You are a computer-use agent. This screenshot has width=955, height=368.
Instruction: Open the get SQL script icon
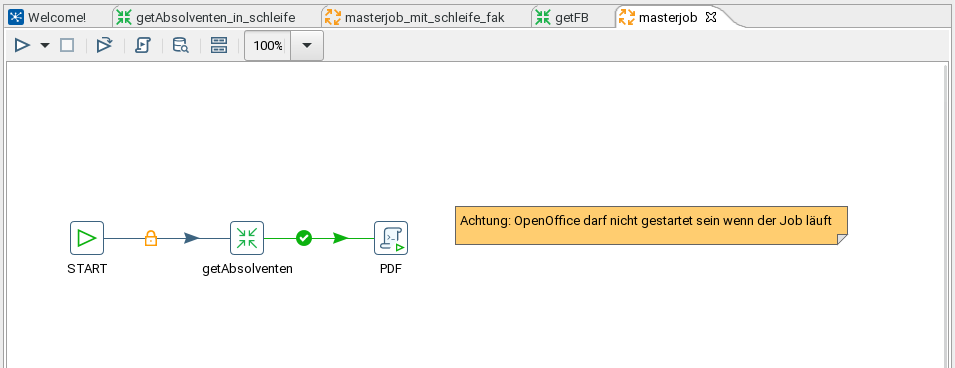tap(143, 46)
